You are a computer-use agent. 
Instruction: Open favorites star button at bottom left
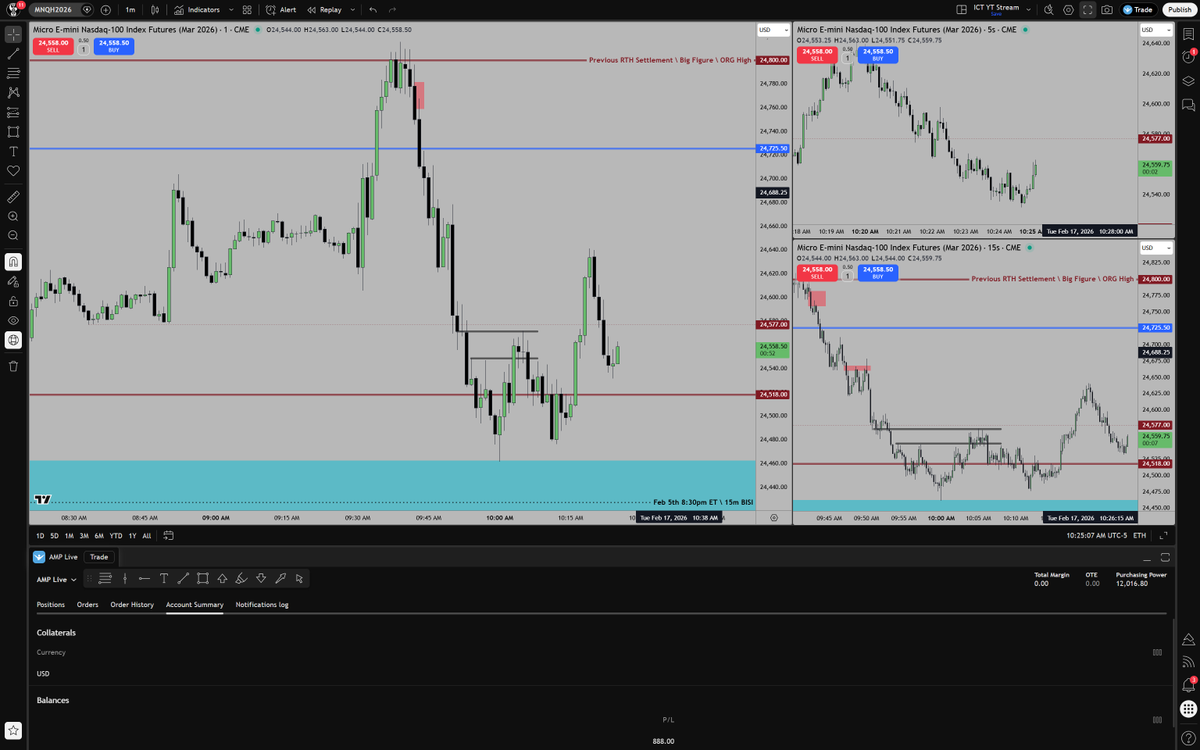click(14, 731)
